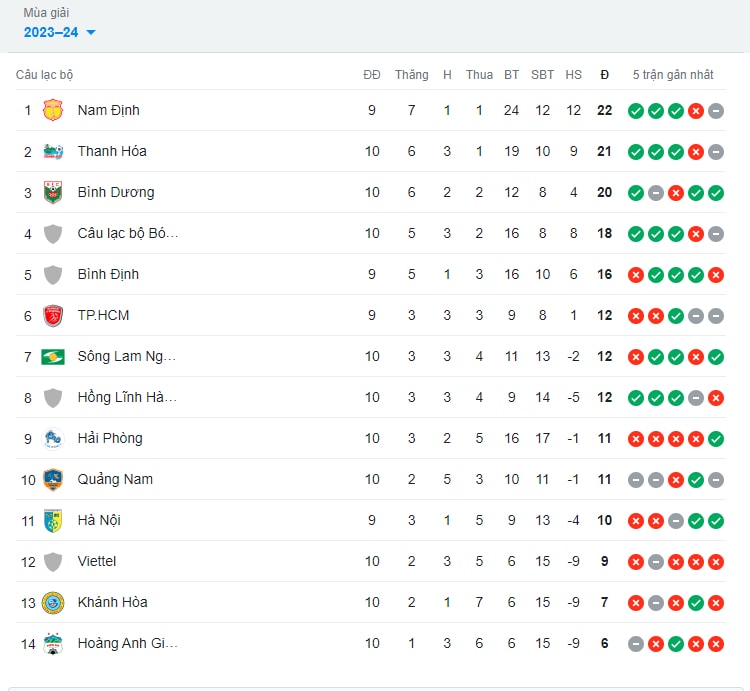
Task: Click the Khánh Hòa circular logo
Action: 53,603
